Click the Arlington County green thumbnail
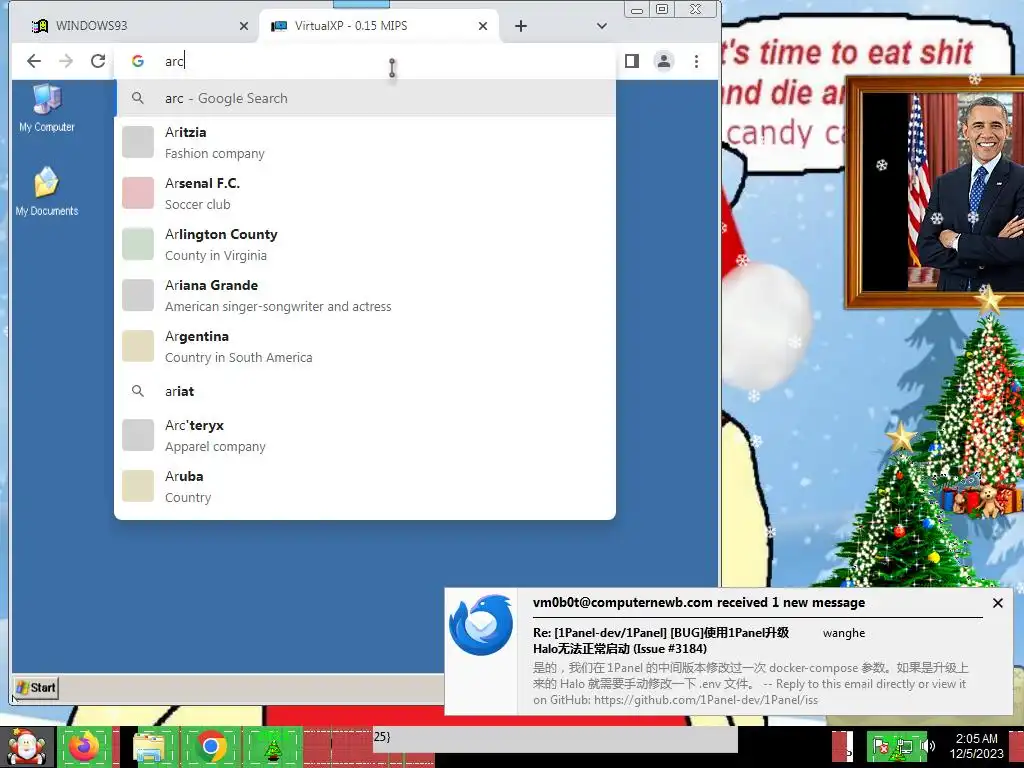Screen dimensions: 1024x768 pyautogui.click(x=138, y=244)
